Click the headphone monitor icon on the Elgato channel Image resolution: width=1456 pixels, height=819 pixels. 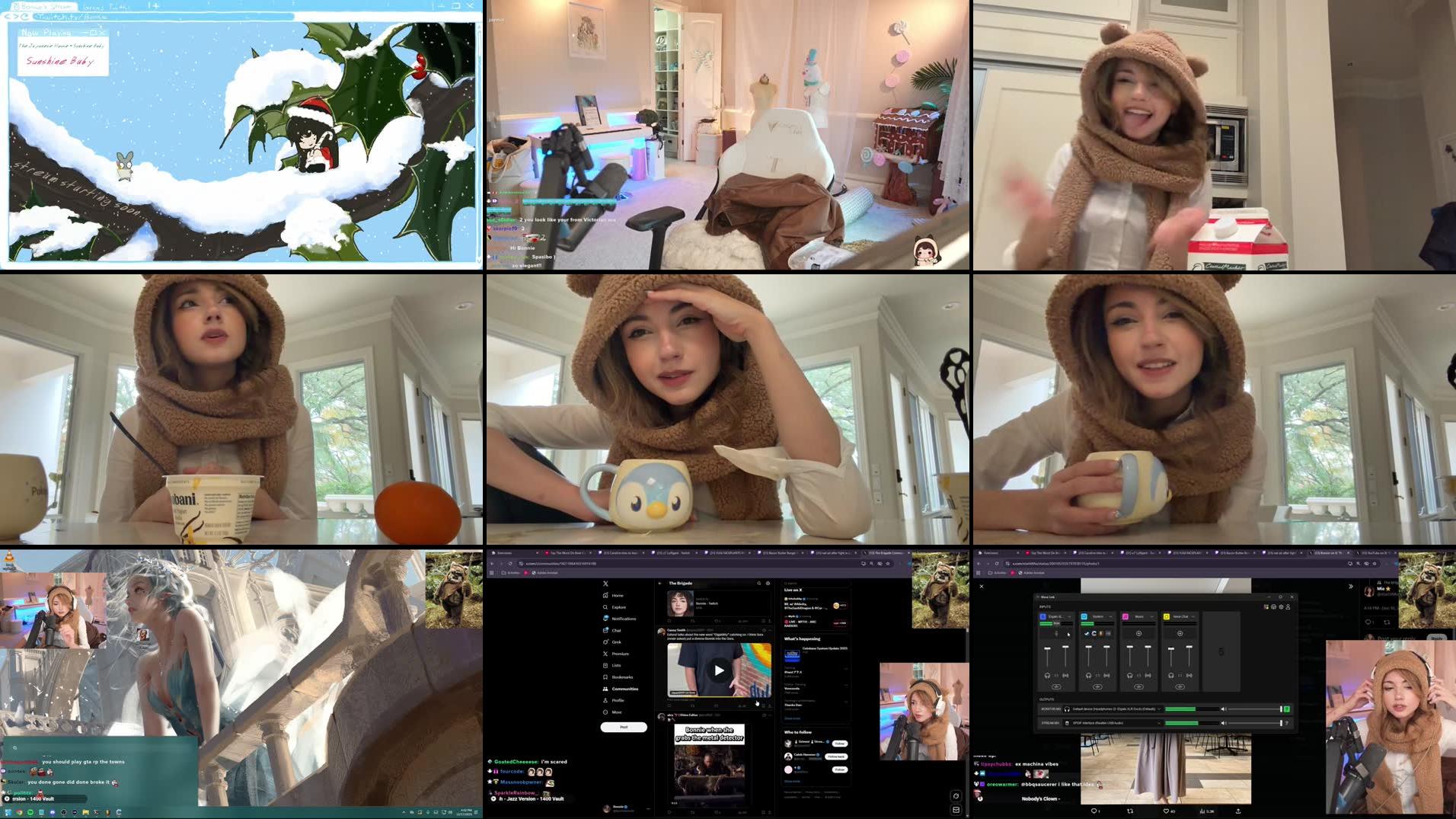click(x=1047, y=675)
